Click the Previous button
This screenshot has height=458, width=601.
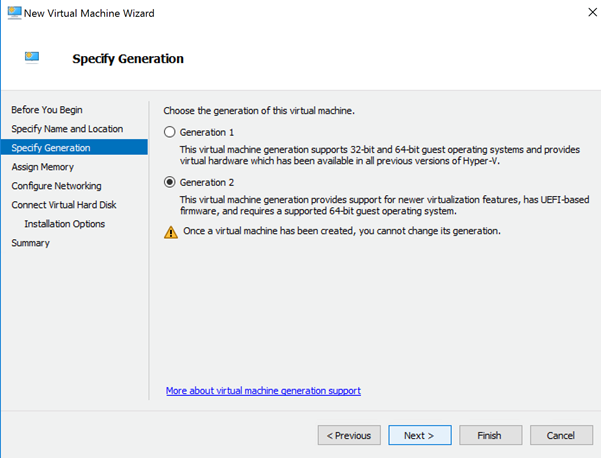[x=349, y=435]
